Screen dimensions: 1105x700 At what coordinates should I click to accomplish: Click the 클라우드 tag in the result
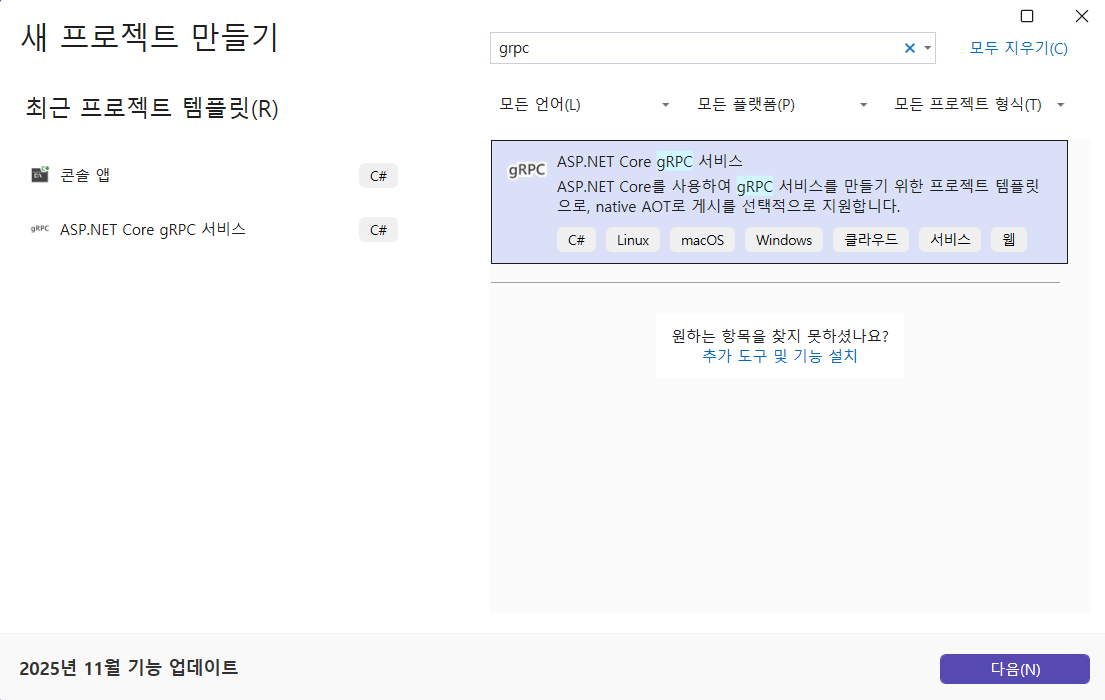[871, 240]
